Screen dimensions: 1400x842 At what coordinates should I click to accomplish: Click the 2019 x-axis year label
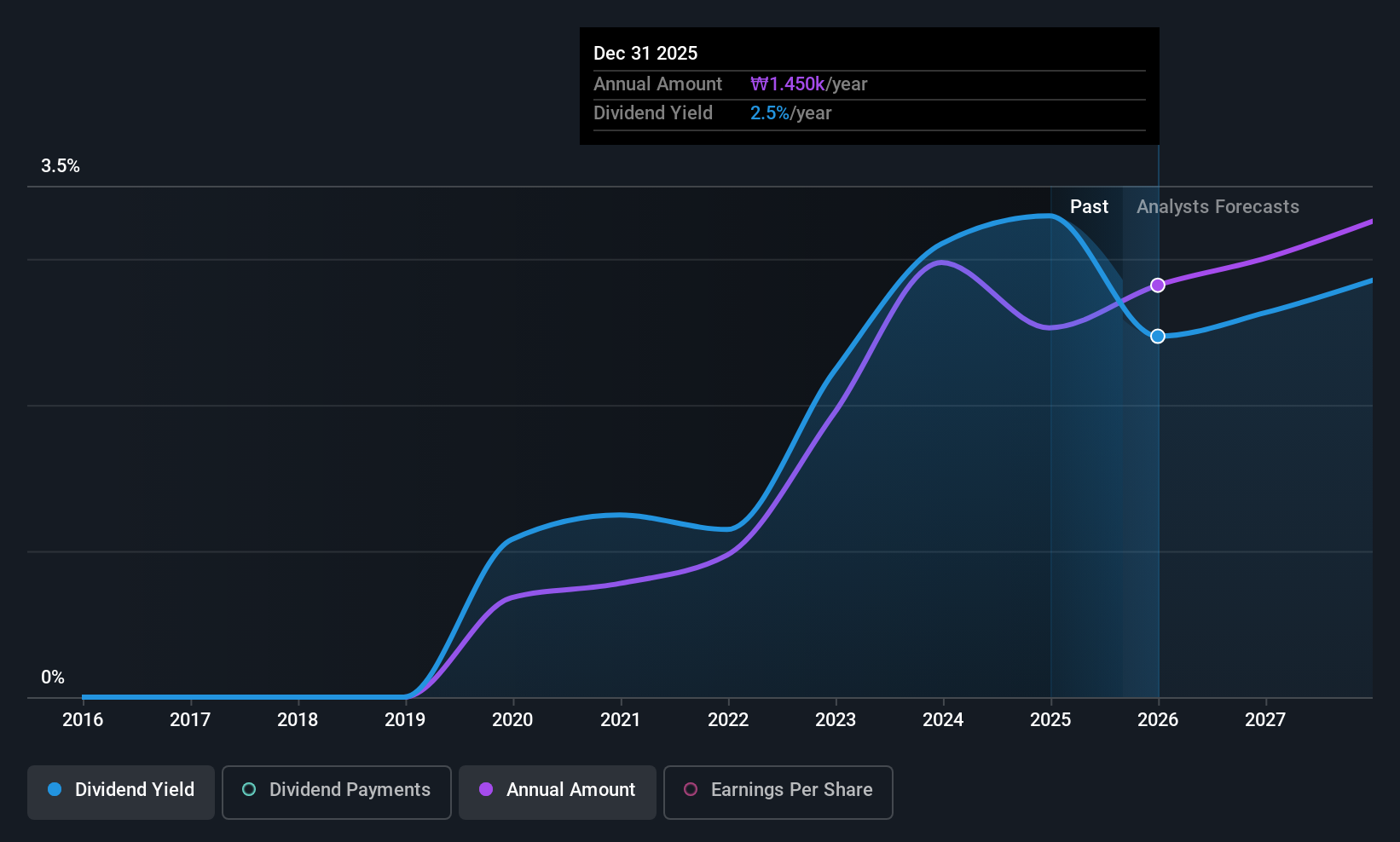coord(405,720)
